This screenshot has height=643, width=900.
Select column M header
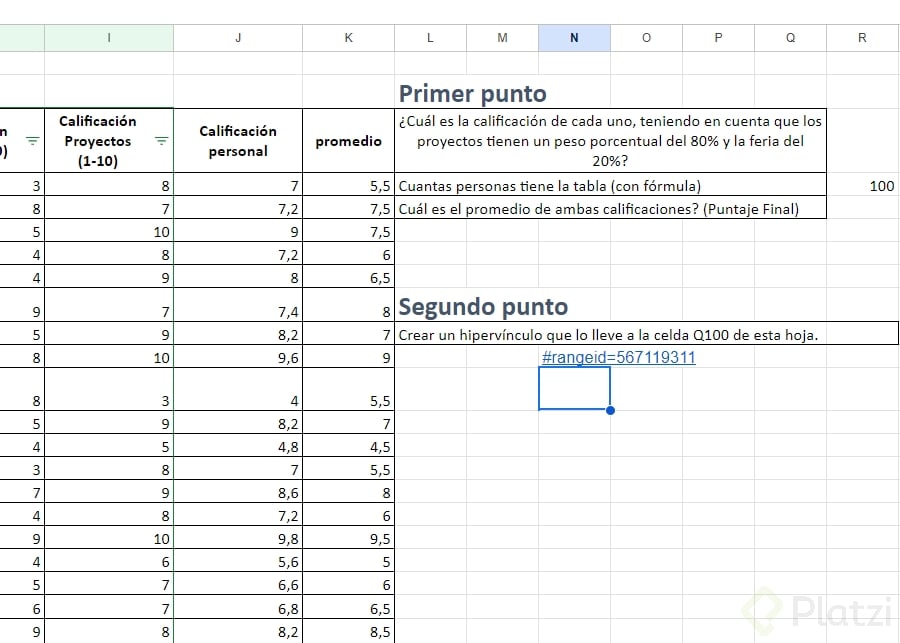click(x=502, y=38)
